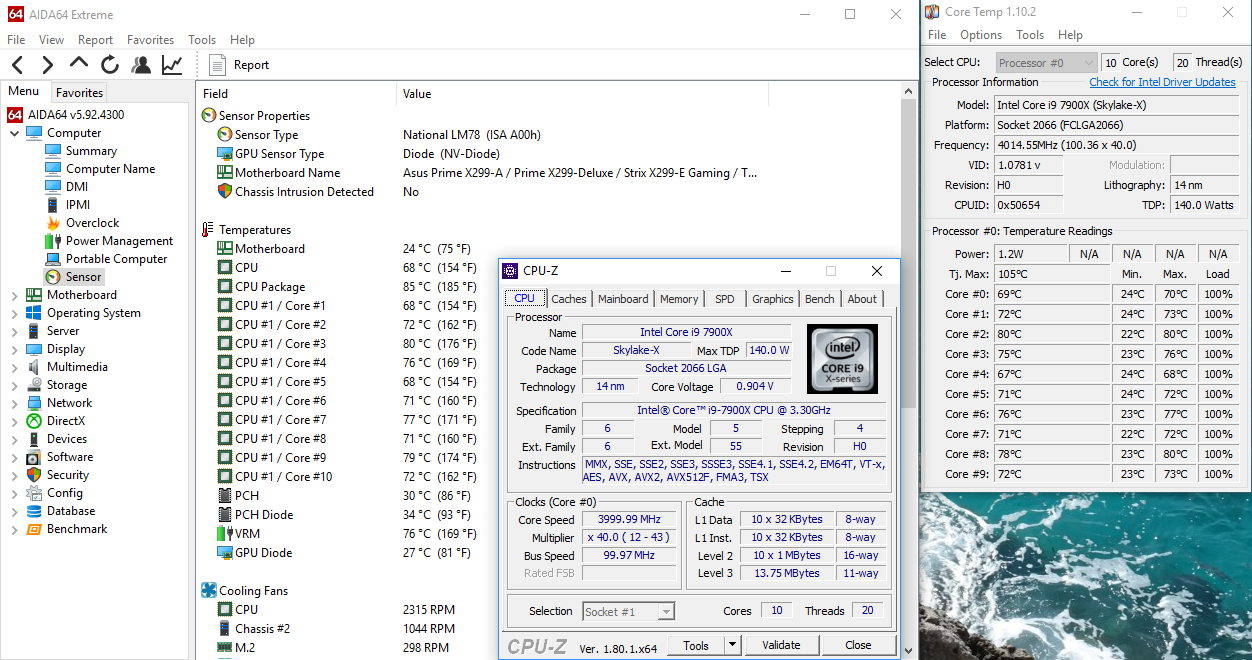
Task: Click the Security shield icon in tree
Action: click(34, 475)
